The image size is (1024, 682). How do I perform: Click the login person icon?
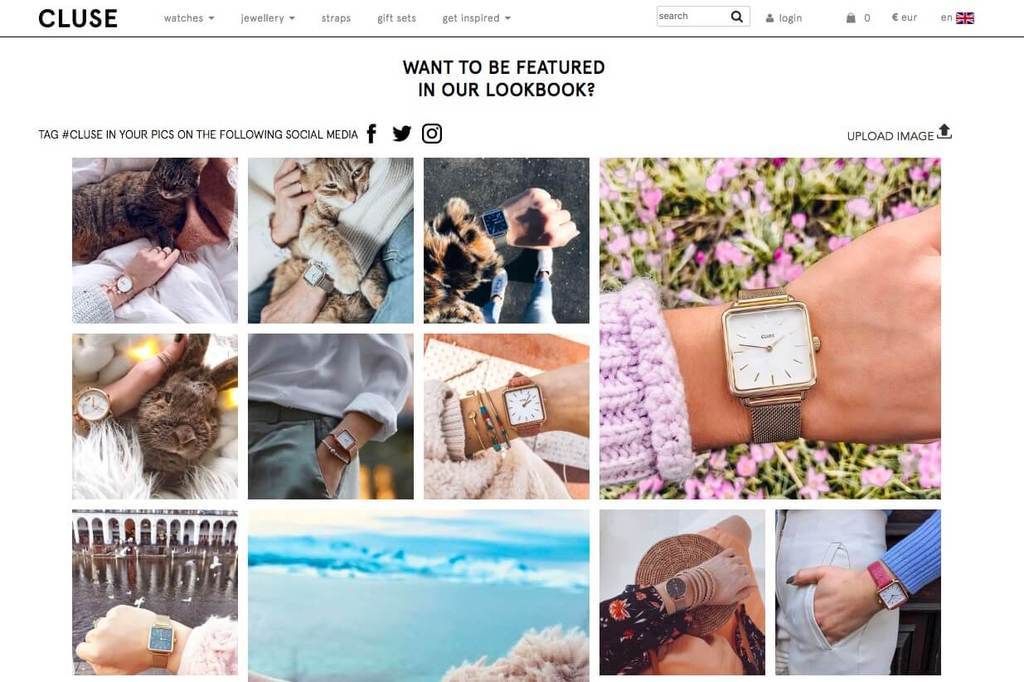(770, 18)
